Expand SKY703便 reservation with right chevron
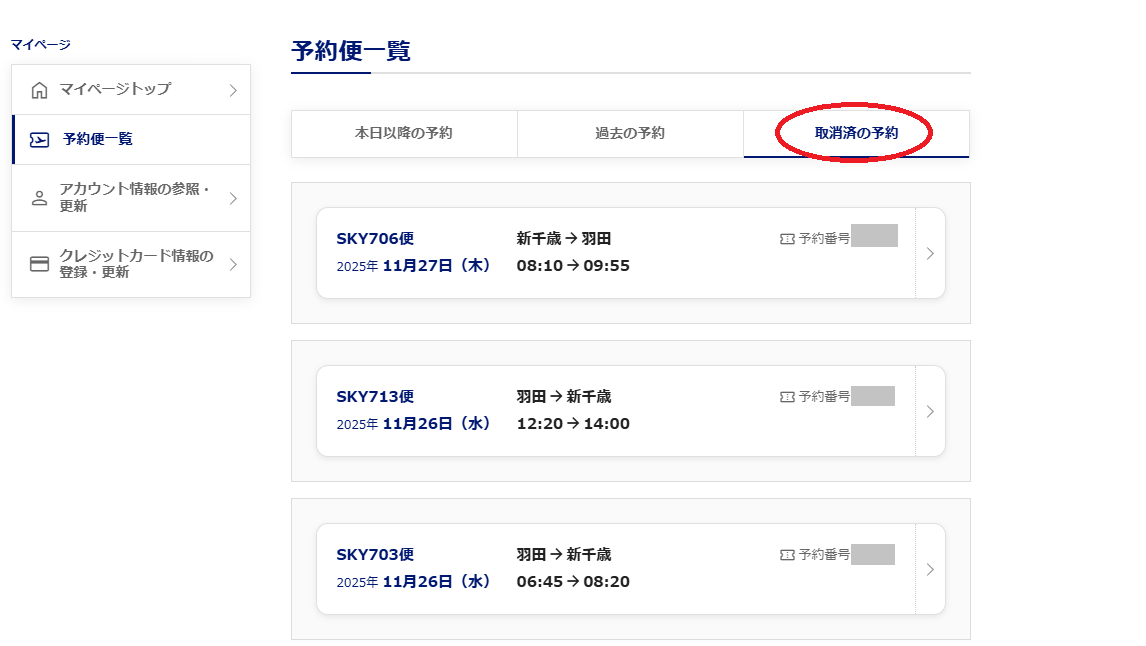Viewport: 1146px width, 646px height. [930, 569]
